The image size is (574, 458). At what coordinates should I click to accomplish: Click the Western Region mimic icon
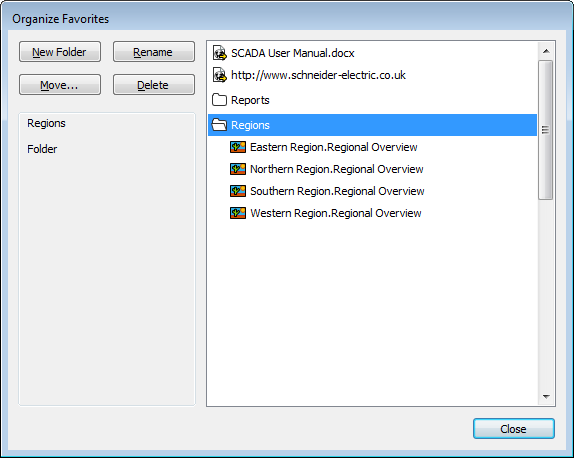pyautogui.click(x=238, y=213)
